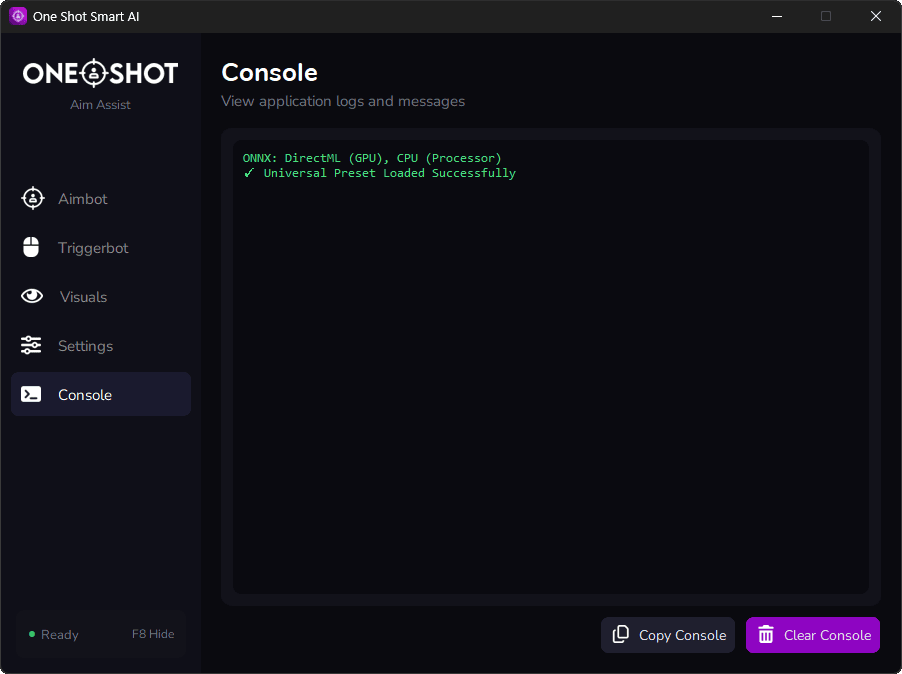Click the purple app icon in title bar
The height and width of the screenshot is (674, 902).
pos(18,16)
